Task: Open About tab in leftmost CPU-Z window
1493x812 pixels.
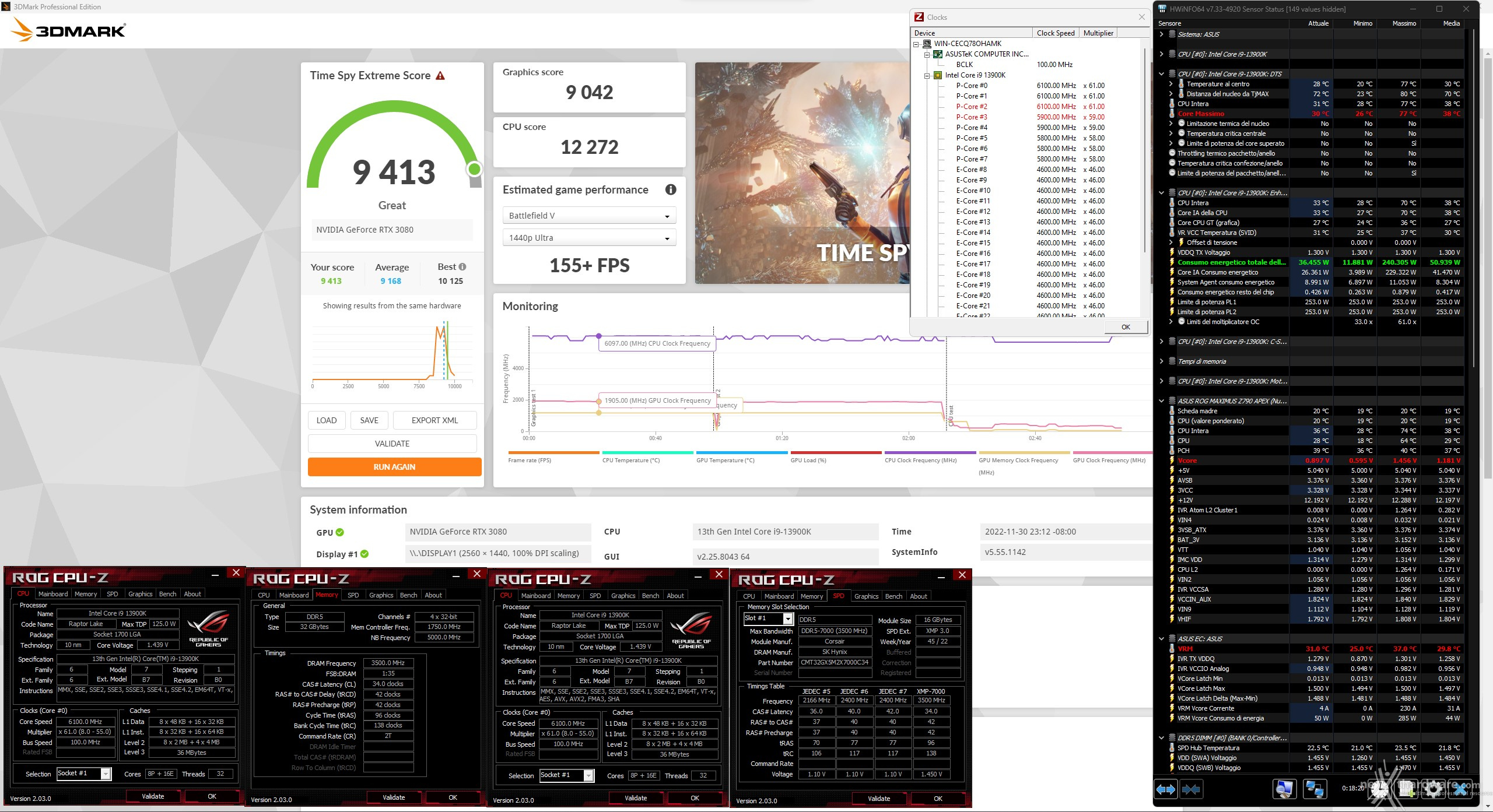Action: pos(192,594)
